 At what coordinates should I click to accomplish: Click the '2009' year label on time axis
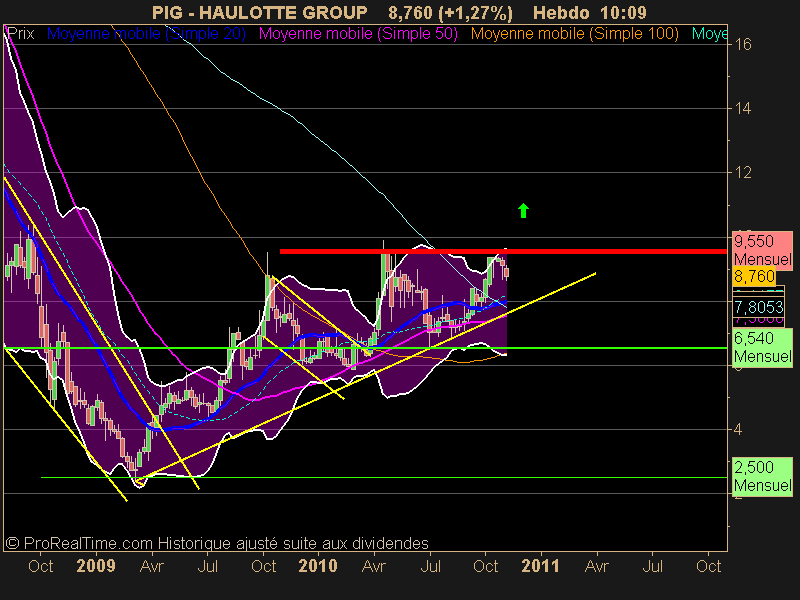[96, 566]
